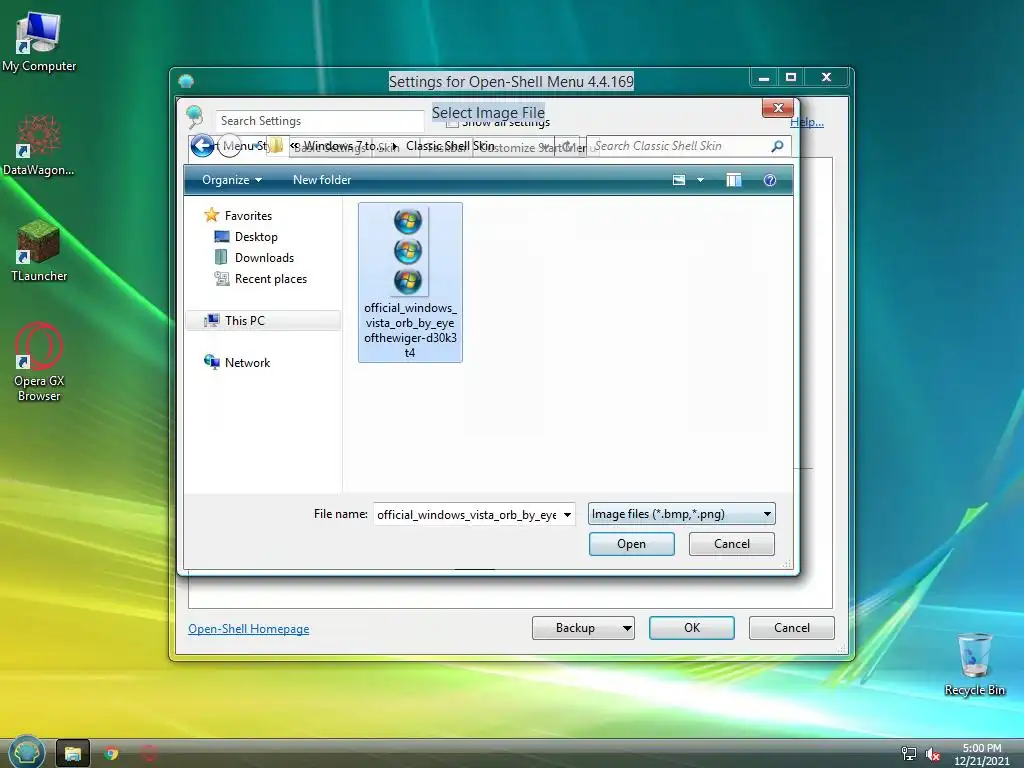The width and height of the screenshot is (1024, 768).
Task: Open file dialog help question mark icon
Action: (x=770, y=180)
